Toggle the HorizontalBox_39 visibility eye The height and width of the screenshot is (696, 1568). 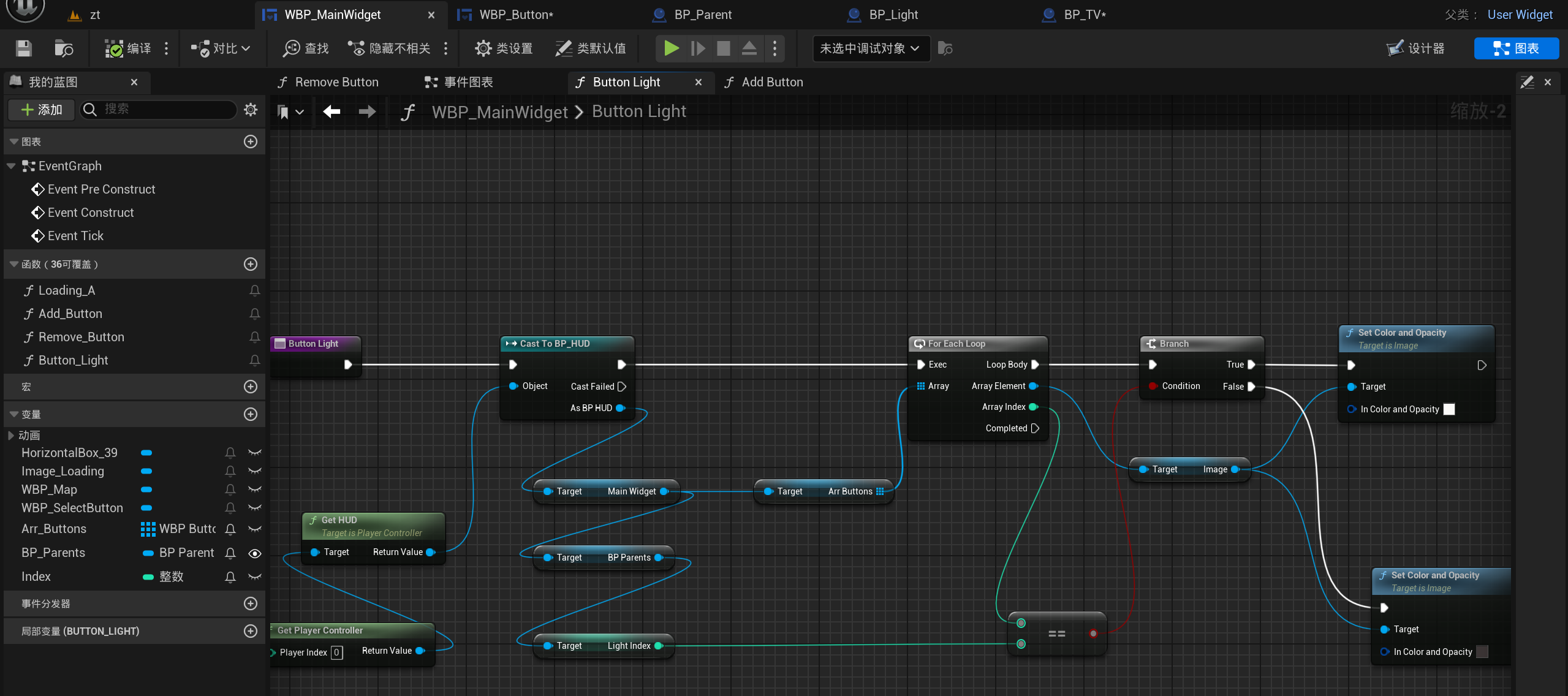(x=255, y=453)
